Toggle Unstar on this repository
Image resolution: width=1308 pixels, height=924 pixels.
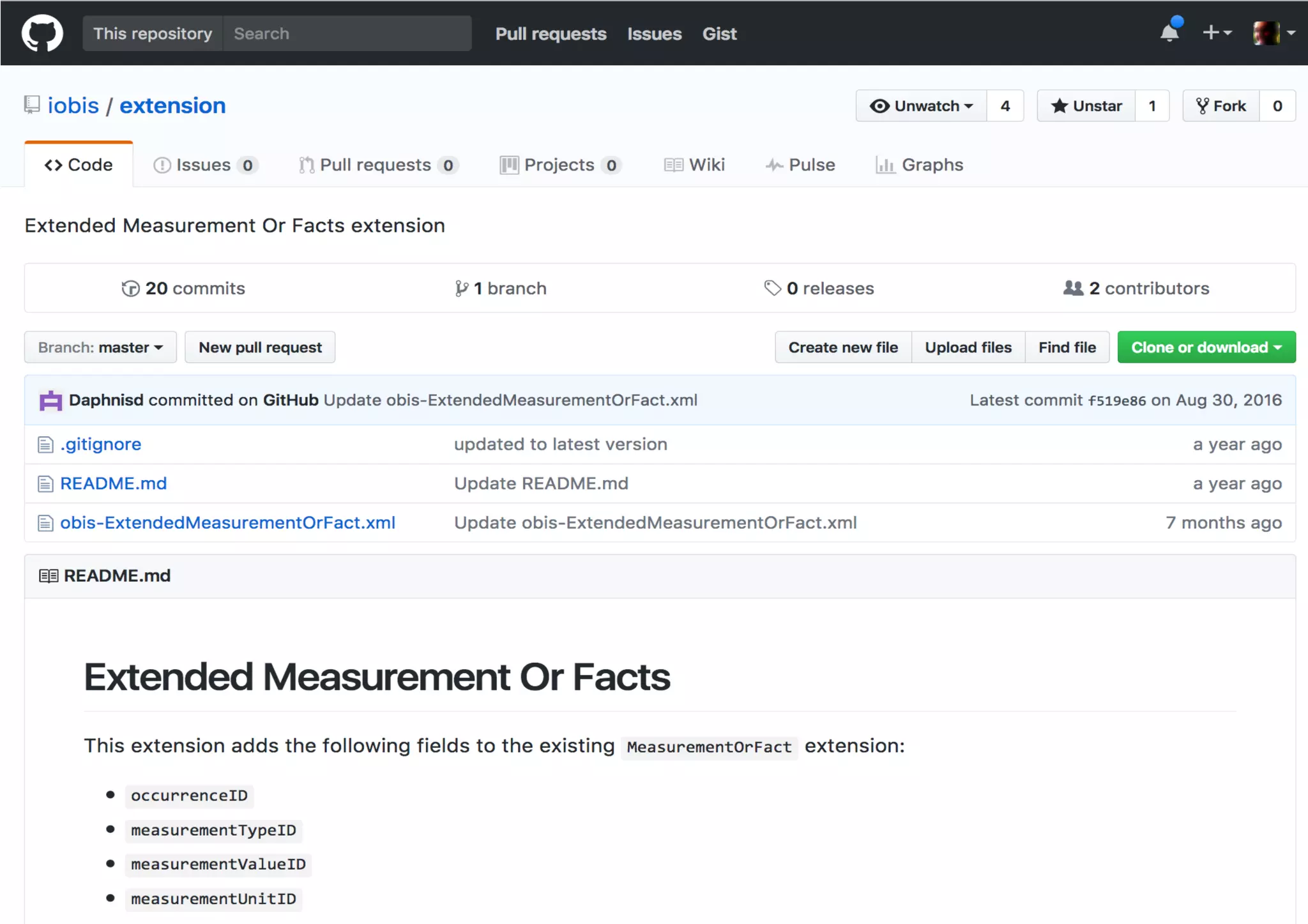(x=1086, y=106)
